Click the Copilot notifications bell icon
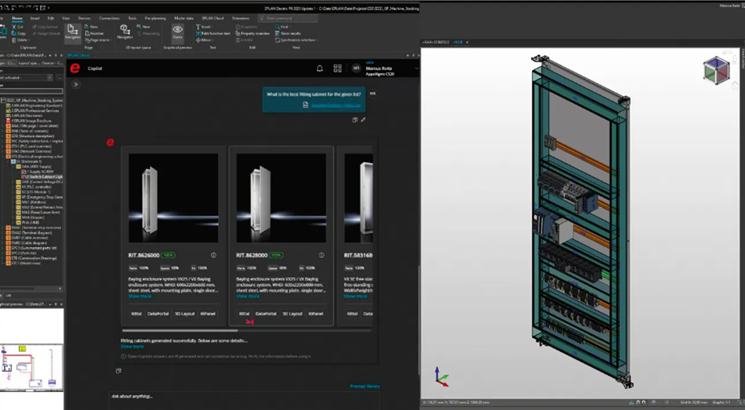 click(320, 69)
